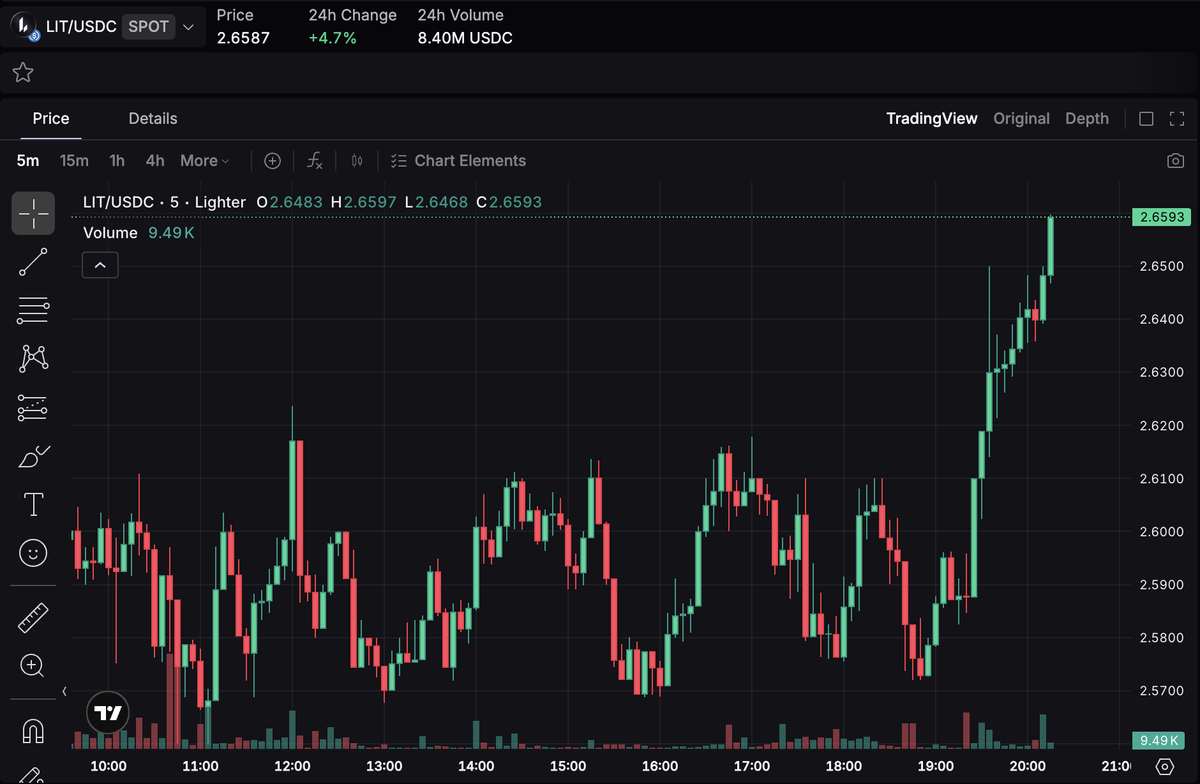Collapse the drawing toolbar side arrow
Screen dimensions: 1200x784
pyautogui.click(x=65, y=691)
